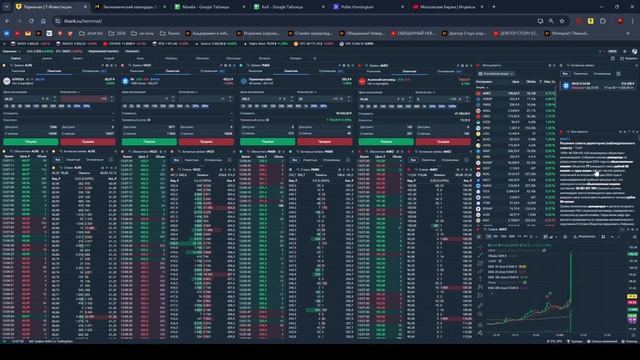This screenshot has width=640, height=360.
Task: Open the Индикаторы menu on the chart toolbar
Action: coord(584,237)
